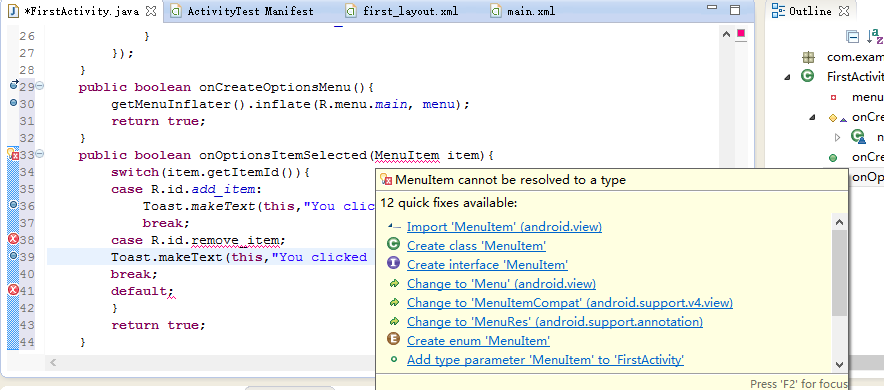Minimize the editor area
884x390 pixels.
tap(712, 8)
